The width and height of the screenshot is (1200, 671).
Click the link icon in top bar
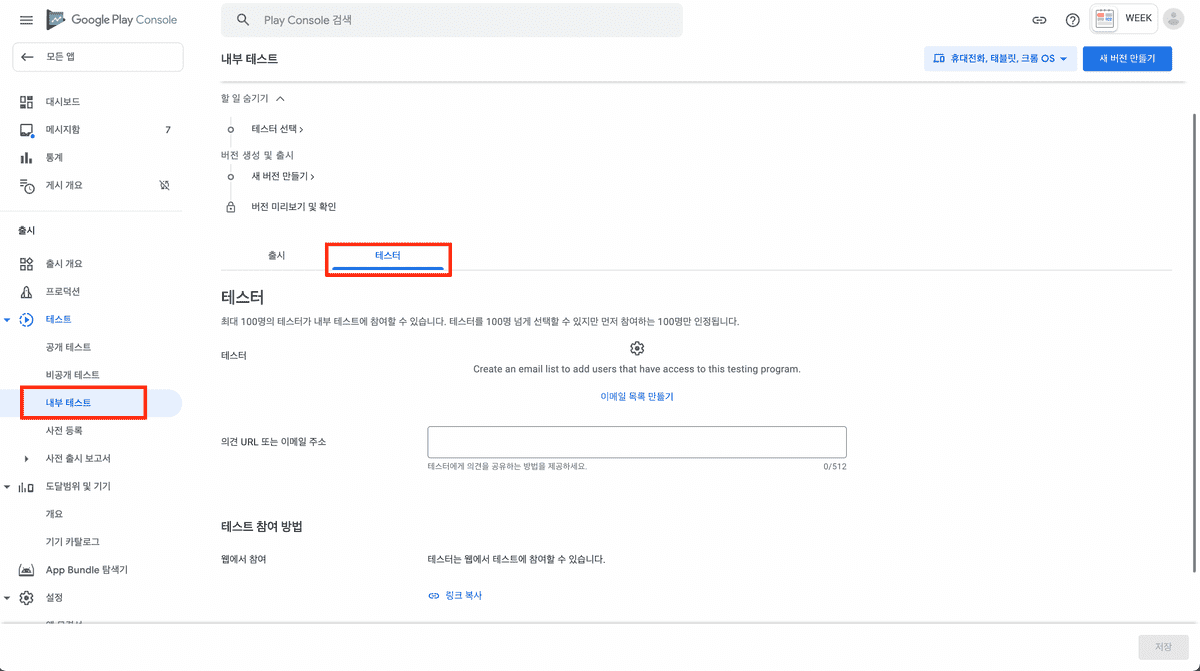1040,20
